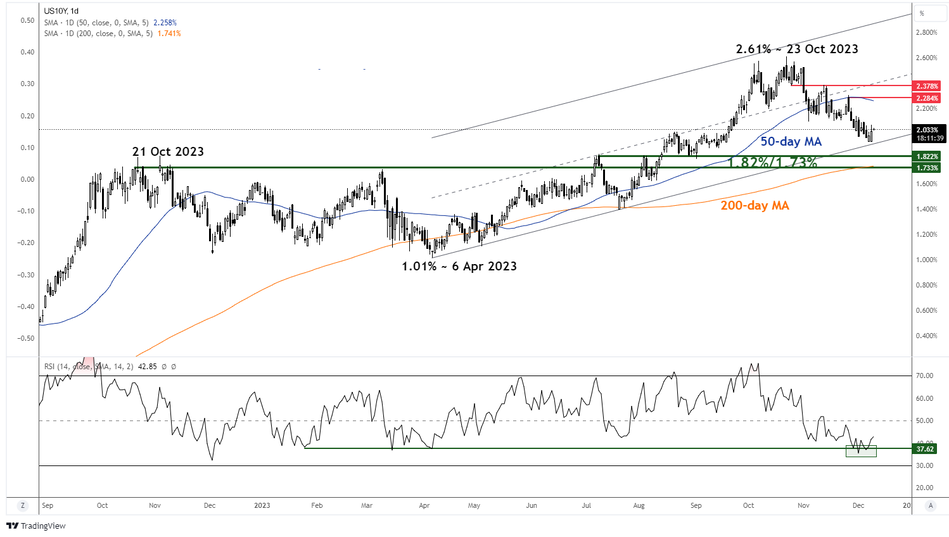
Task: Click the green 37.62 RSI level label
Action: pos(925,449)
